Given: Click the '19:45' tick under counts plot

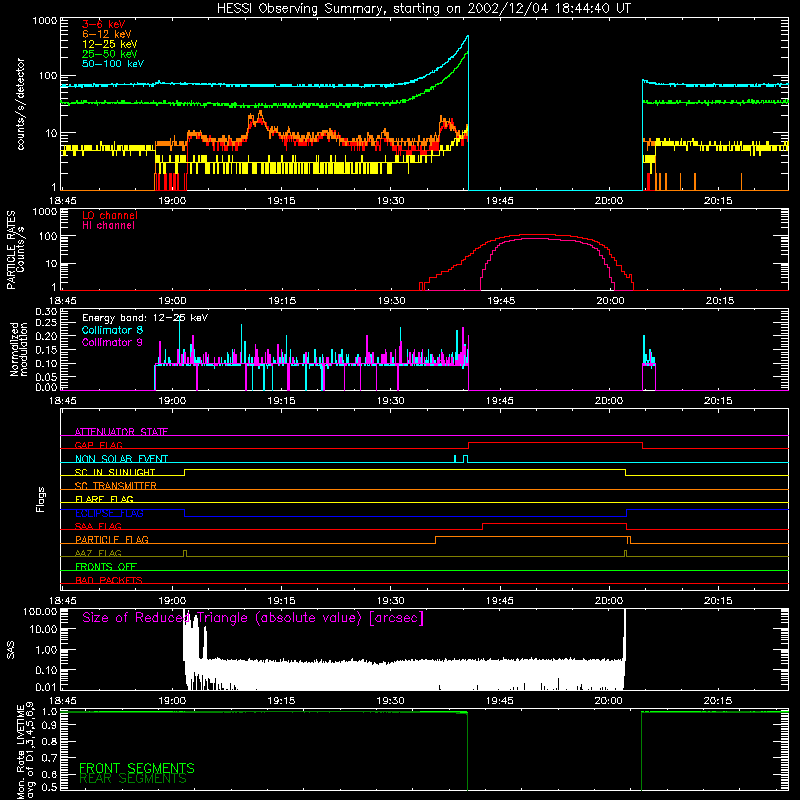Looking at the screenshot, I should (x=499, y=201).
